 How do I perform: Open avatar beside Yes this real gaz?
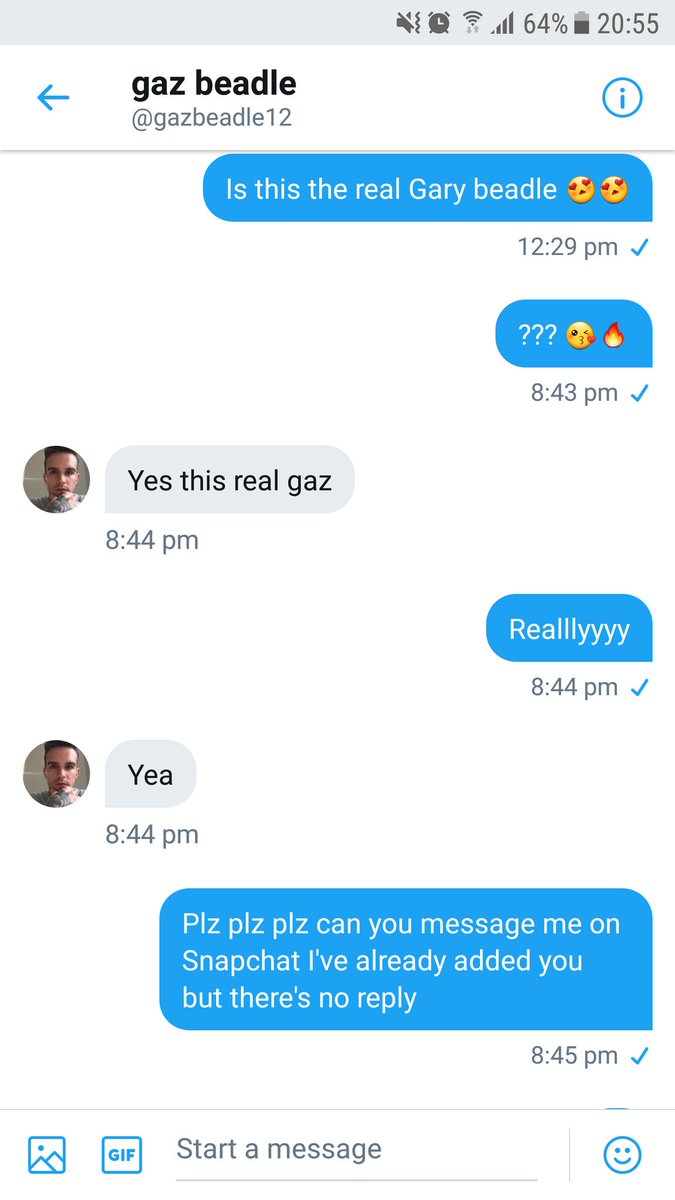[x=57, y=480]
